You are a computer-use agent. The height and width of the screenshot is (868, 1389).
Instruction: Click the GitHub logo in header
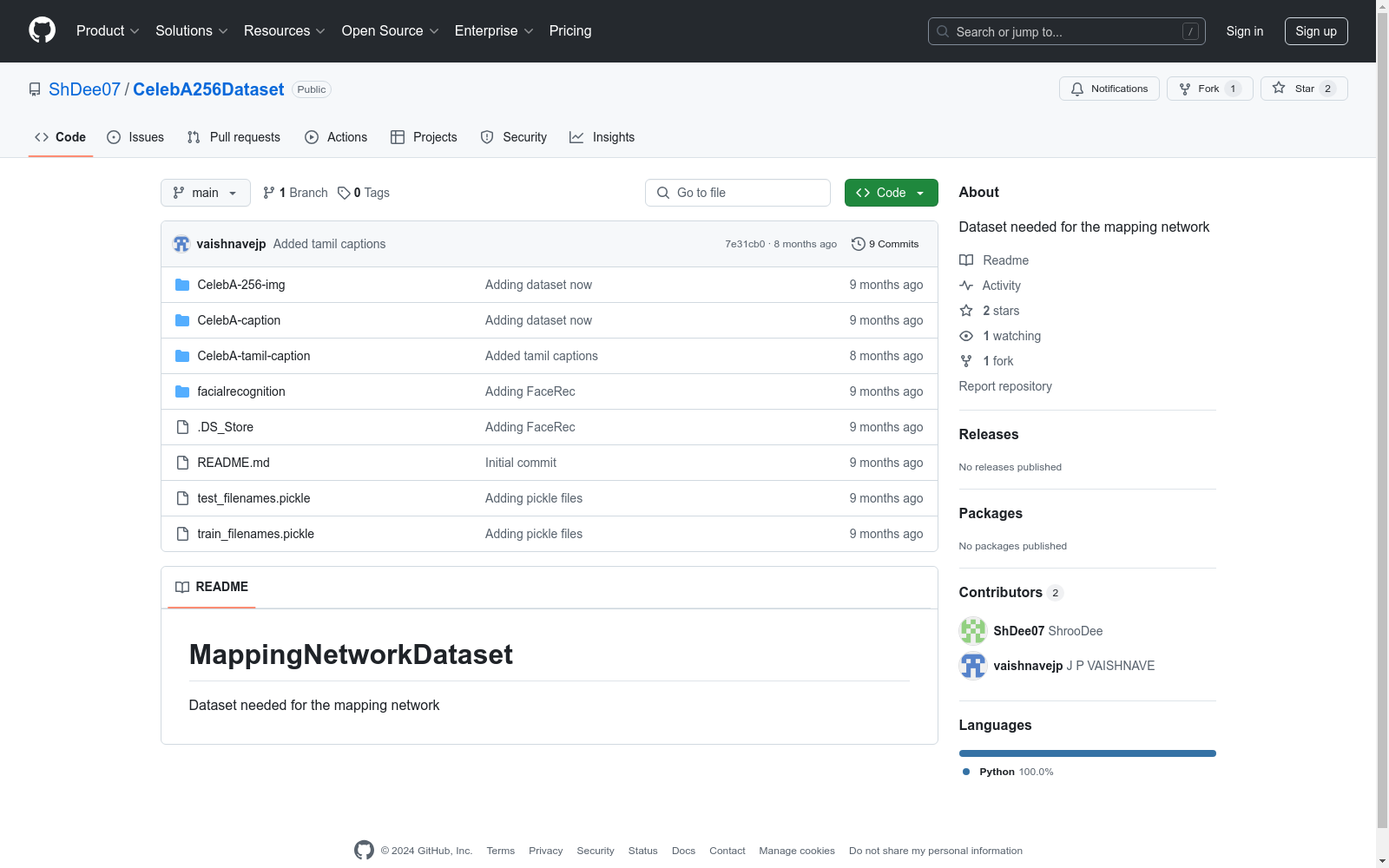pyautogui.click(x=42, y=30)
